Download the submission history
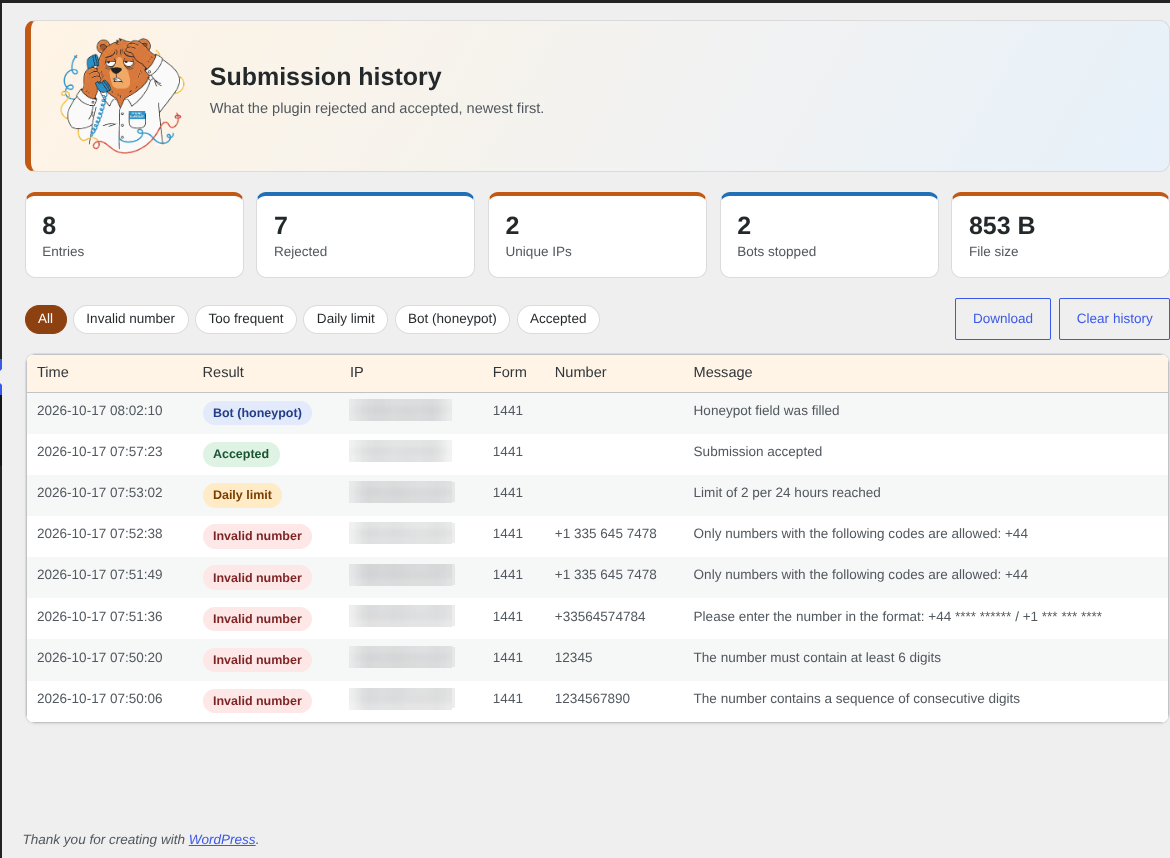1170x858 pixels. point(1002,319)
